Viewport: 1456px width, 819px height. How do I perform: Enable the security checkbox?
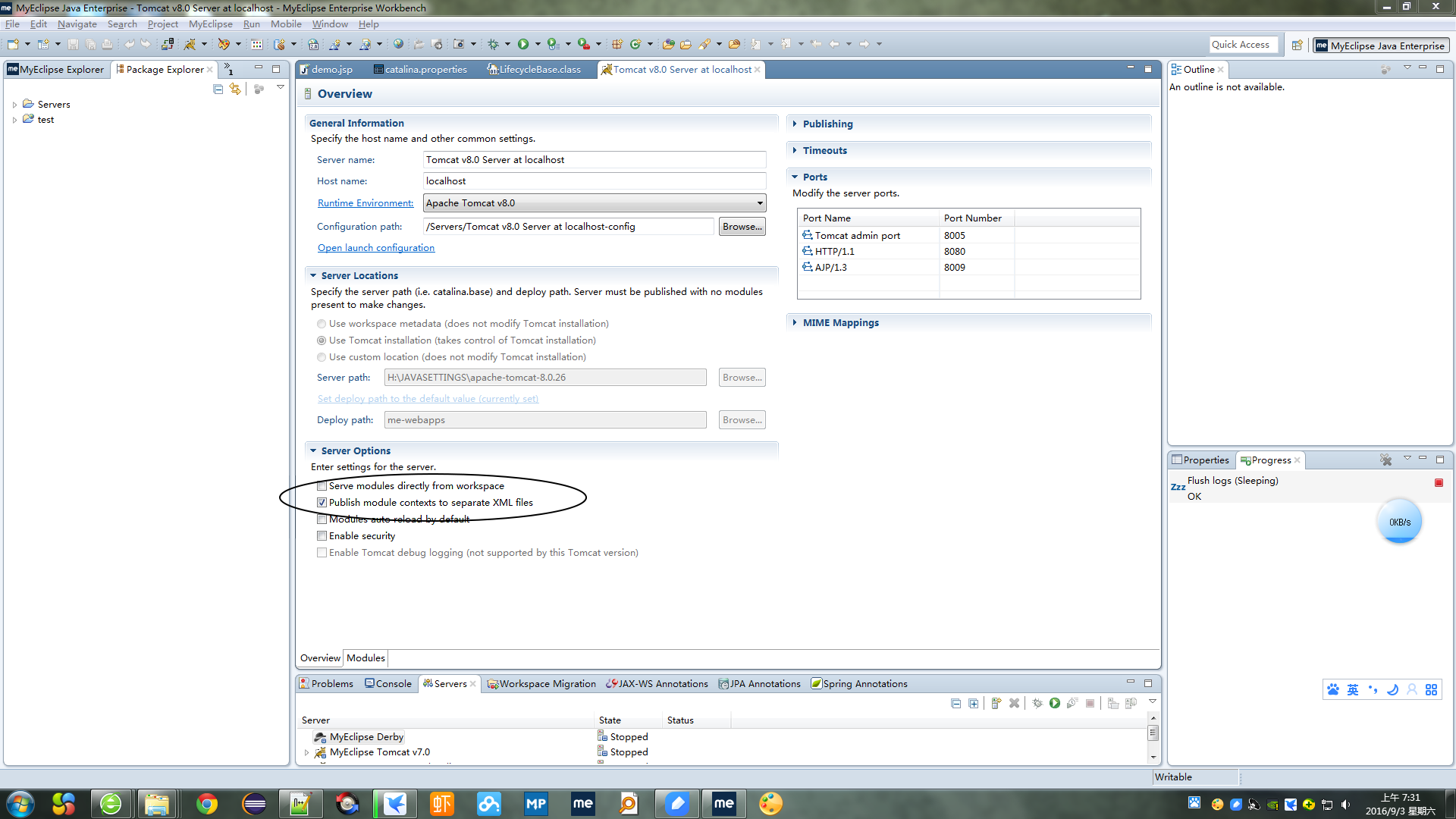click(x=322, y=535)
